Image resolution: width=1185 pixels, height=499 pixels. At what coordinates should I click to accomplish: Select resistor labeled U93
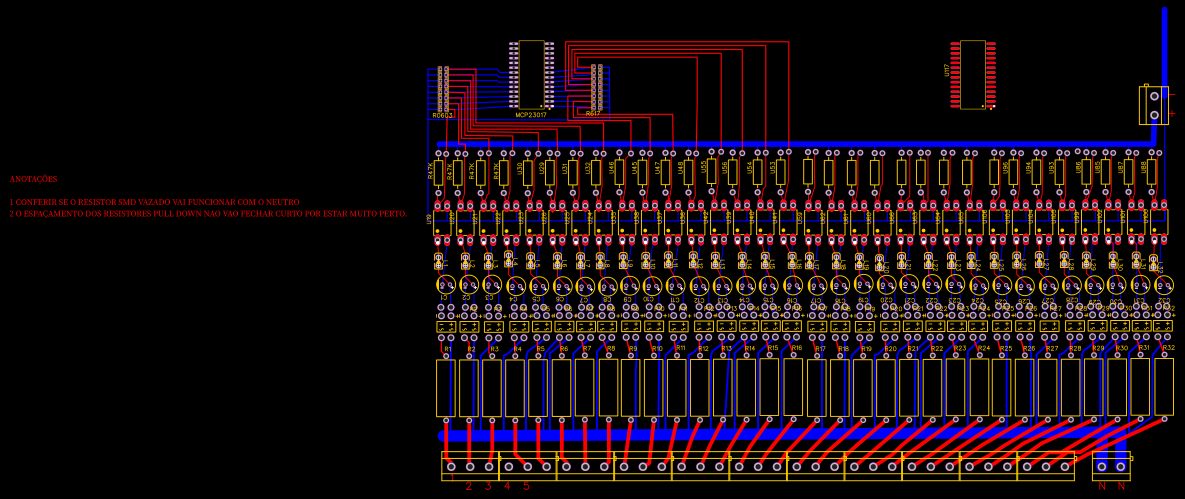click(1060, 172)
